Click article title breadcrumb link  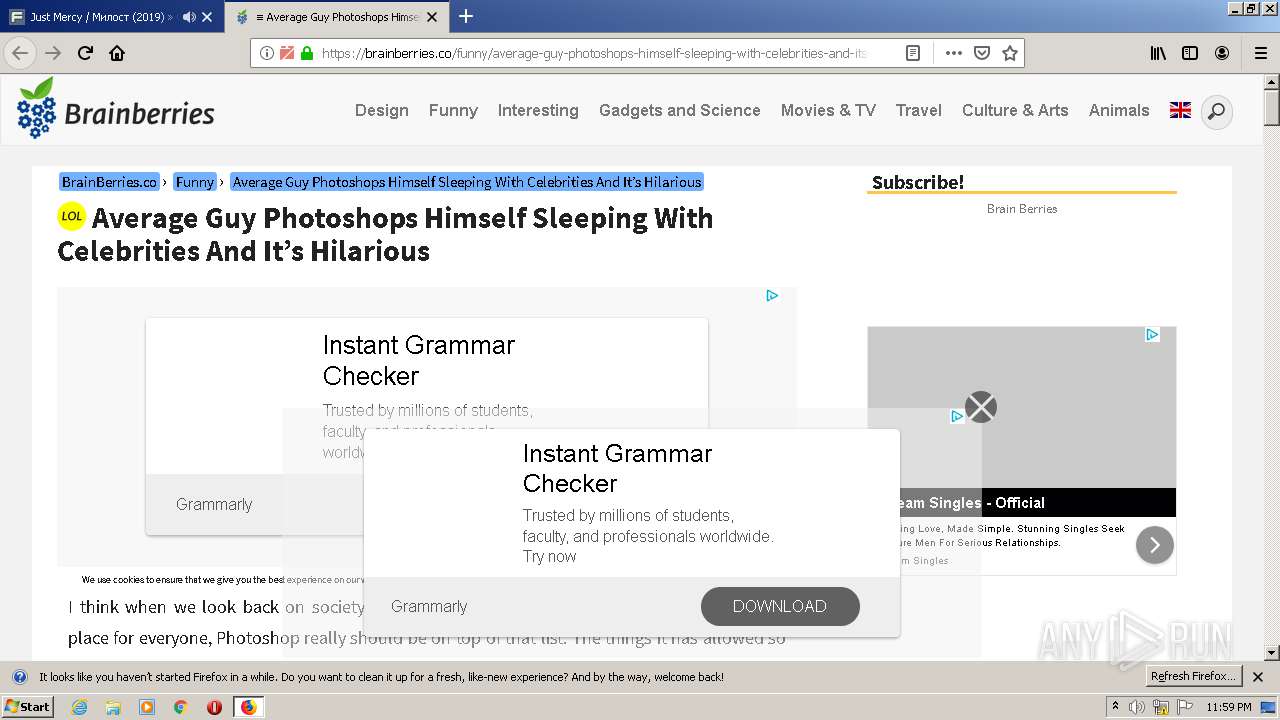(467, 182)
